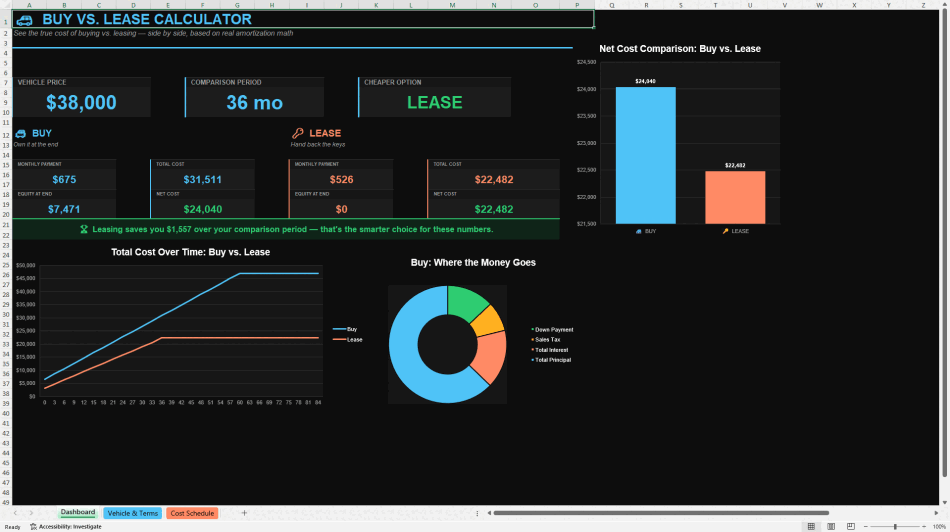
Task: Click the 100% zoom level
Action: pyautogui.click(x=939, y=527)
